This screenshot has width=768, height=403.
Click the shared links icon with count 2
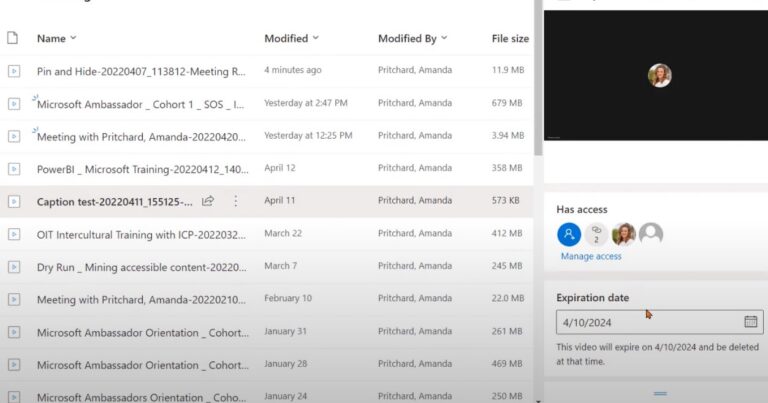click(597, 235)
